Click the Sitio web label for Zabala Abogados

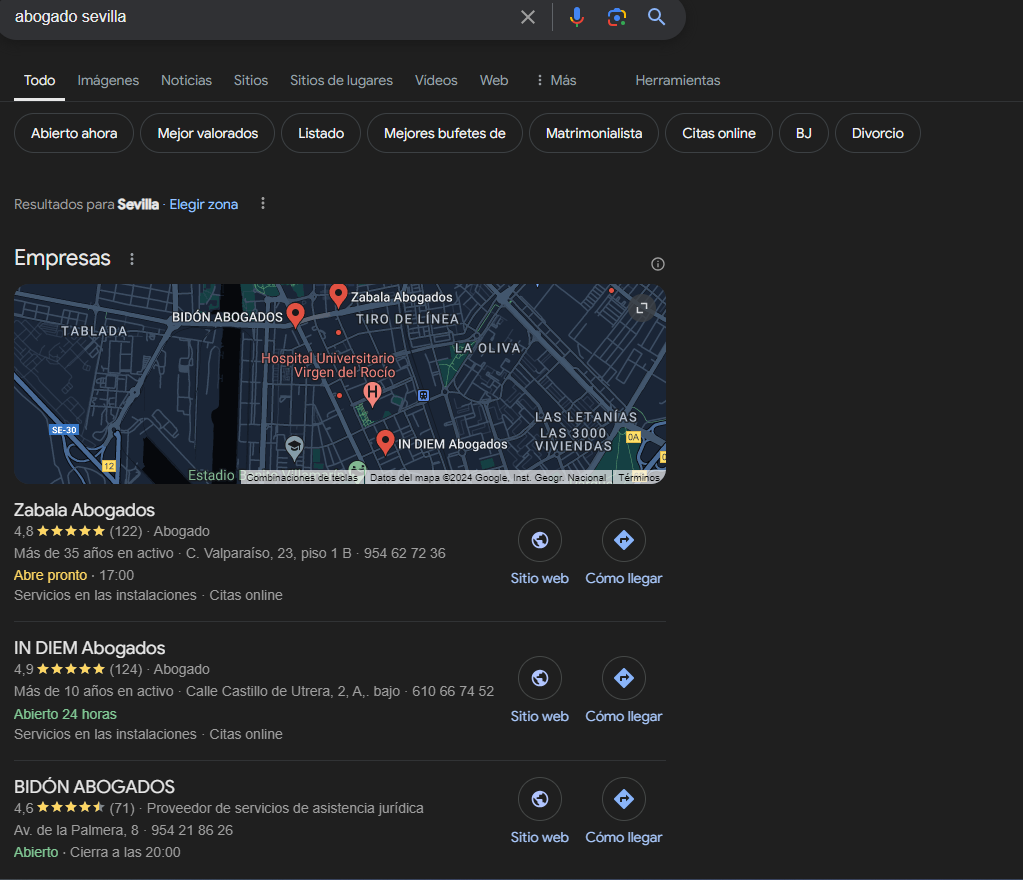pos(540,578)
